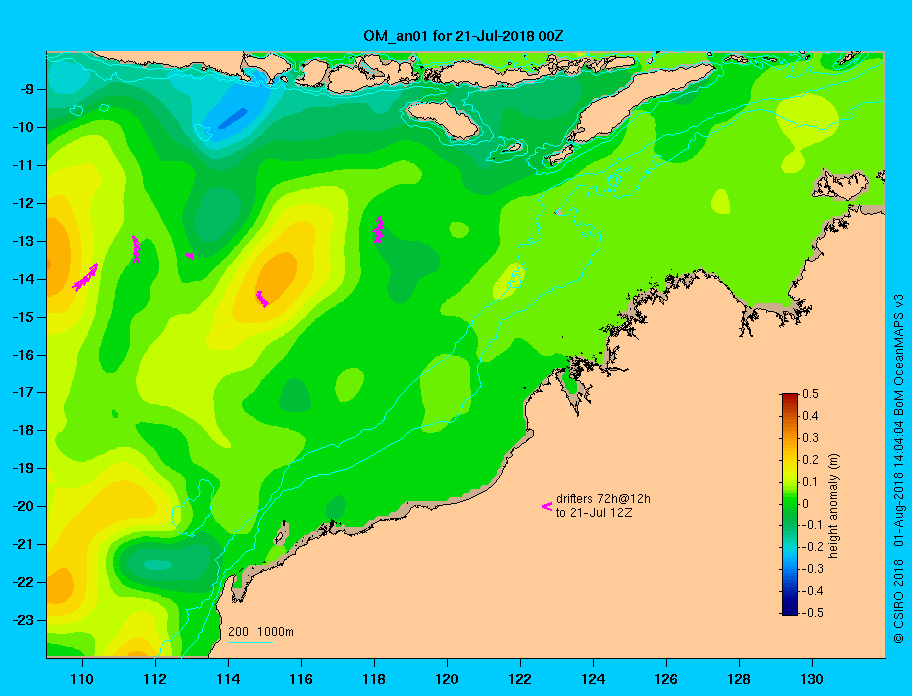Click the '116' longitude axis label
The width and height of the screenshot is (912, 696).
[301, 679]
